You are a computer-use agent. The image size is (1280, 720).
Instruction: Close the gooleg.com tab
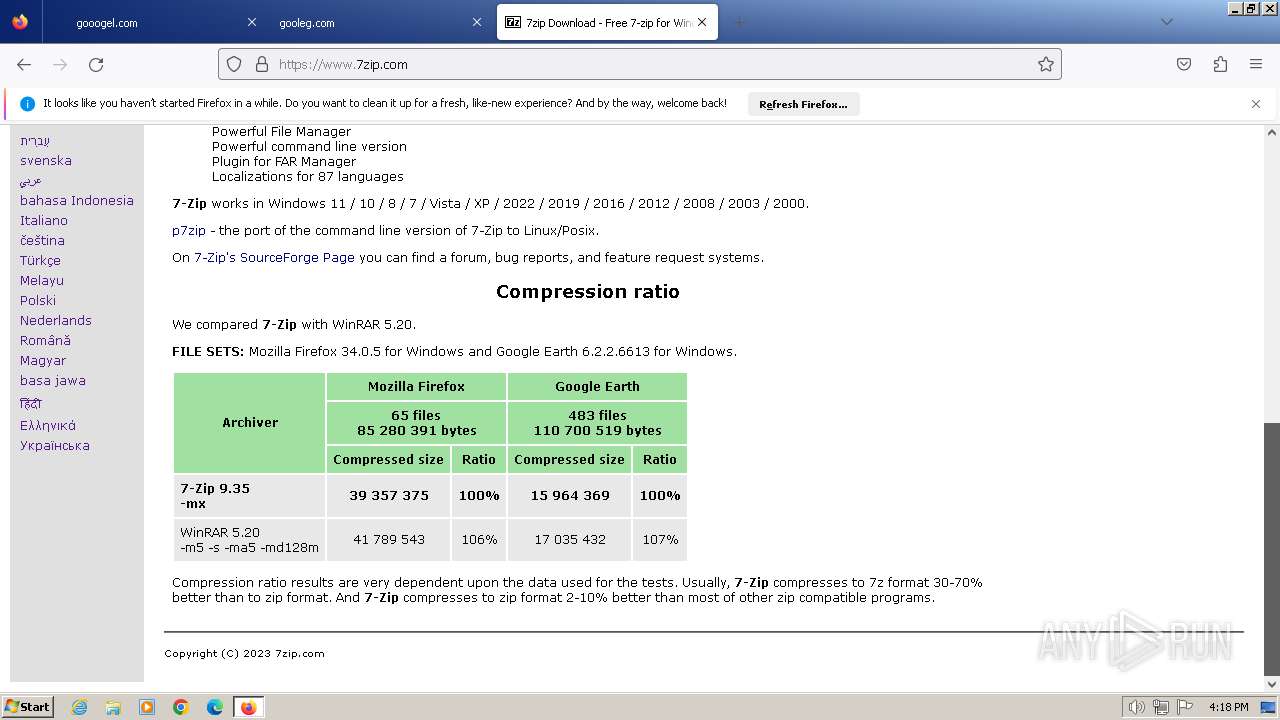477,22
